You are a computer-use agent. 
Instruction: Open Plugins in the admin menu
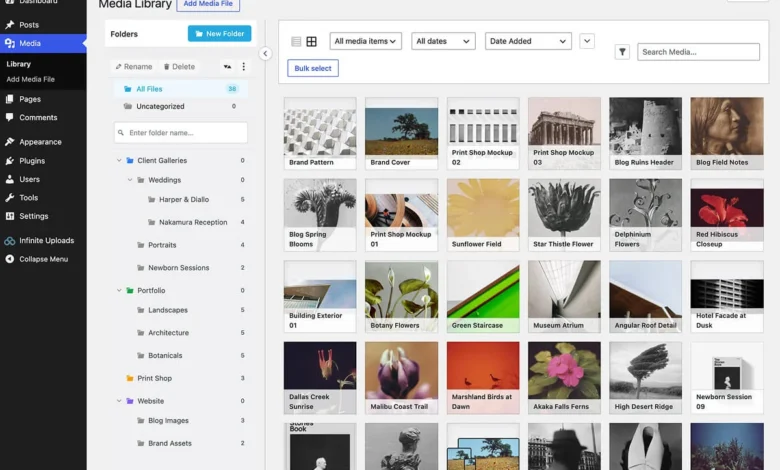(32, 161)
